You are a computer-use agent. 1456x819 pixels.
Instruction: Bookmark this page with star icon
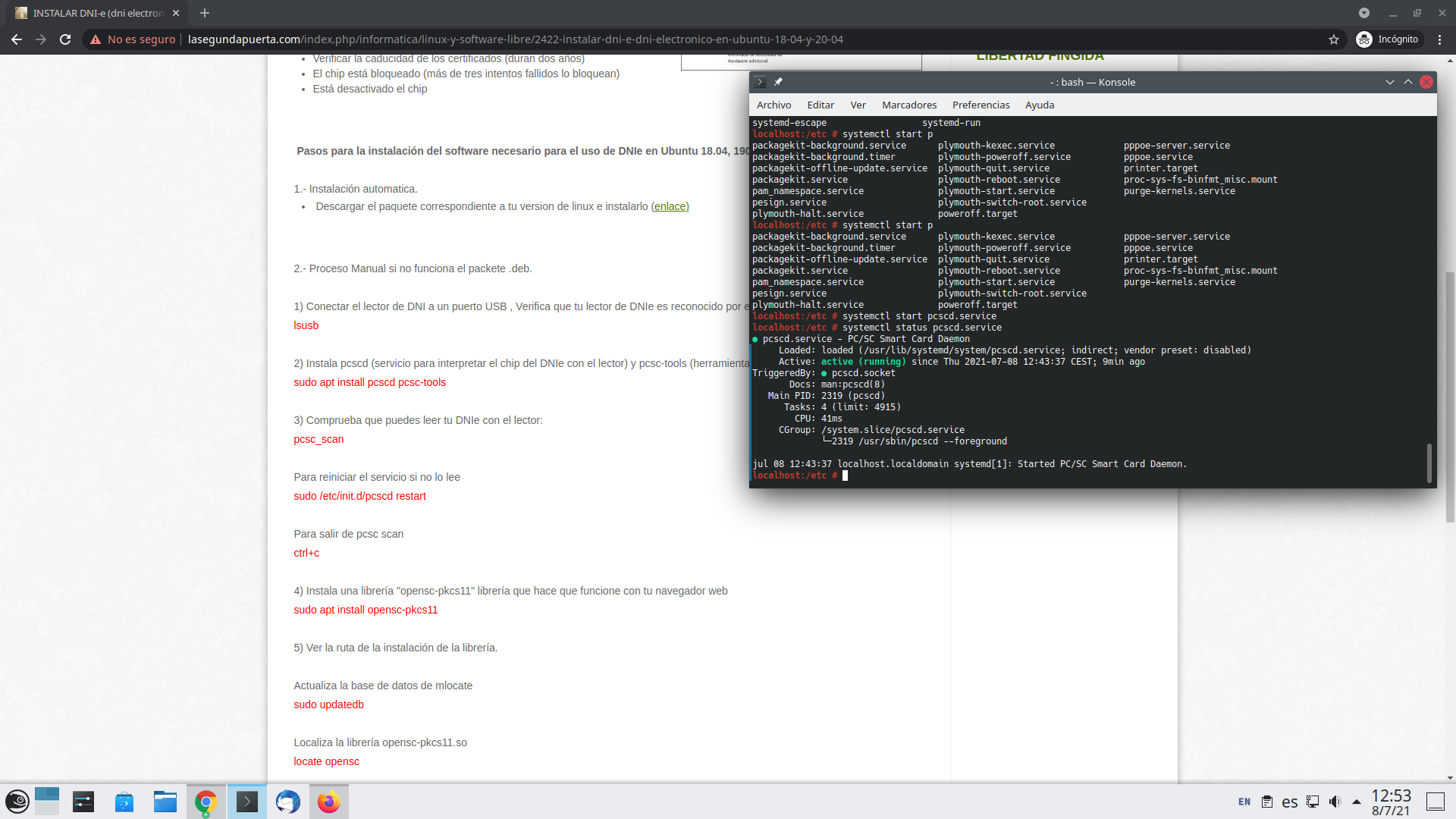[1334, 39]
